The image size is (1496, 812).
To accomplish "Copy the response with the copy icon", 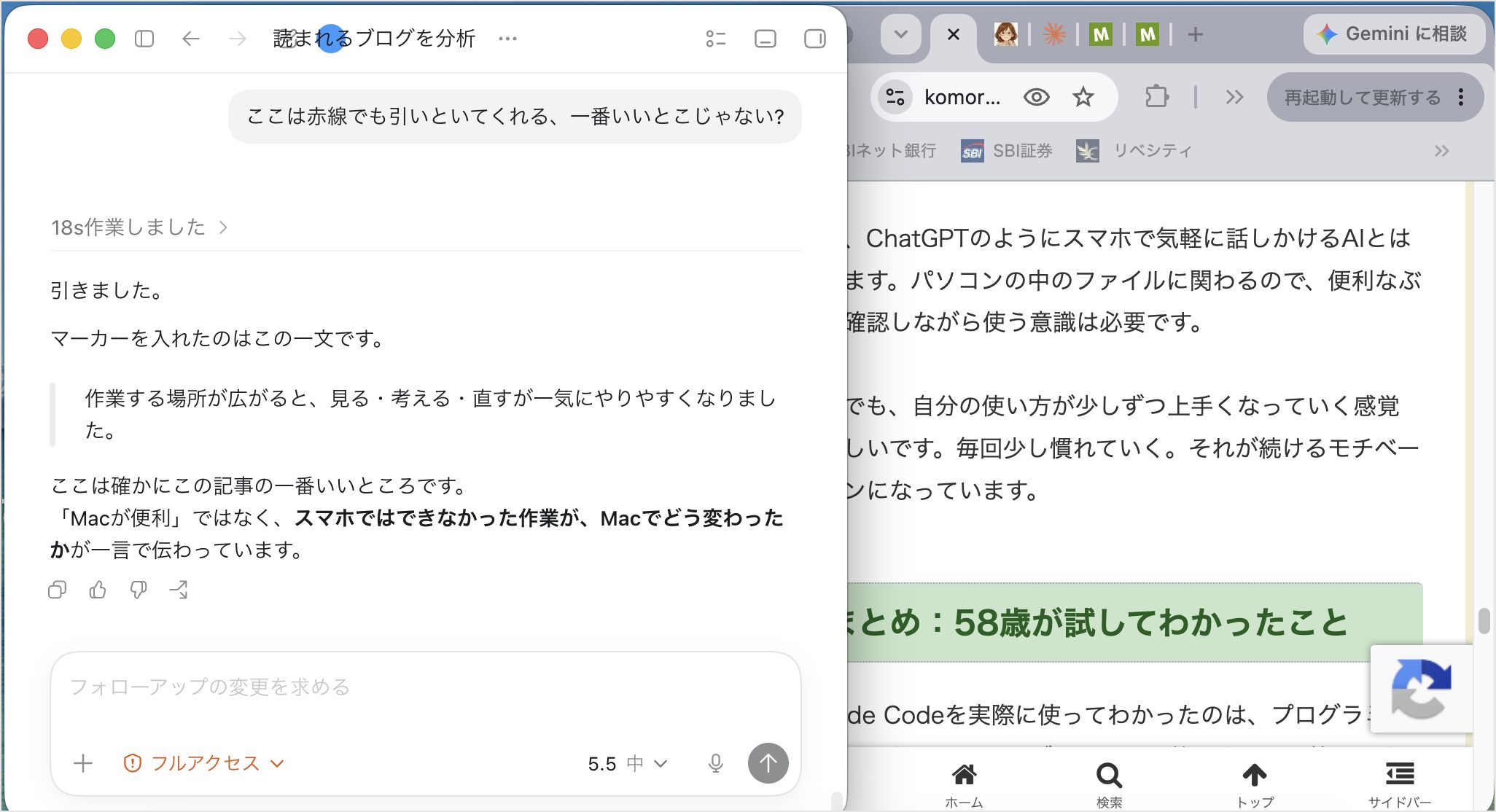I will 58,590.
